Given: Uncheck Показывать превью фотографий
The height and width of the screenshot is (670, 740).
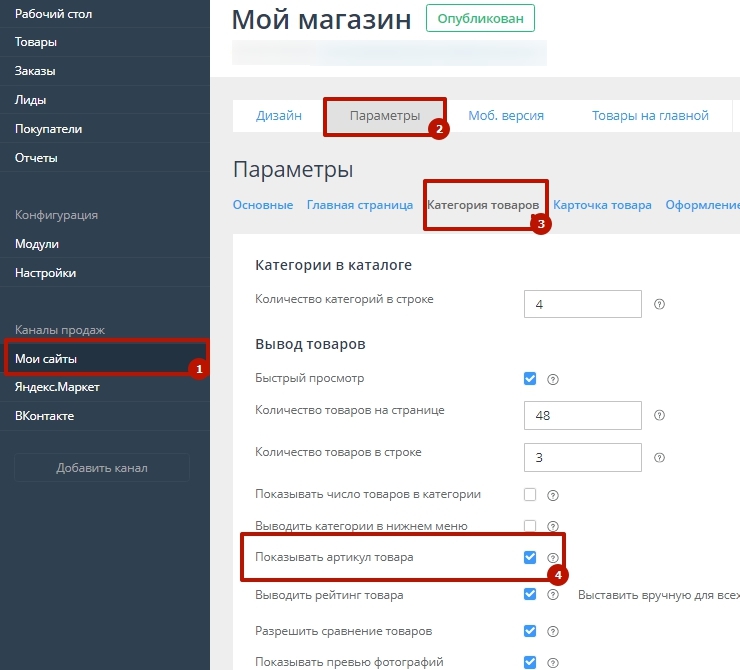Looking at the screenshot, I should click(x=530, y=662).
